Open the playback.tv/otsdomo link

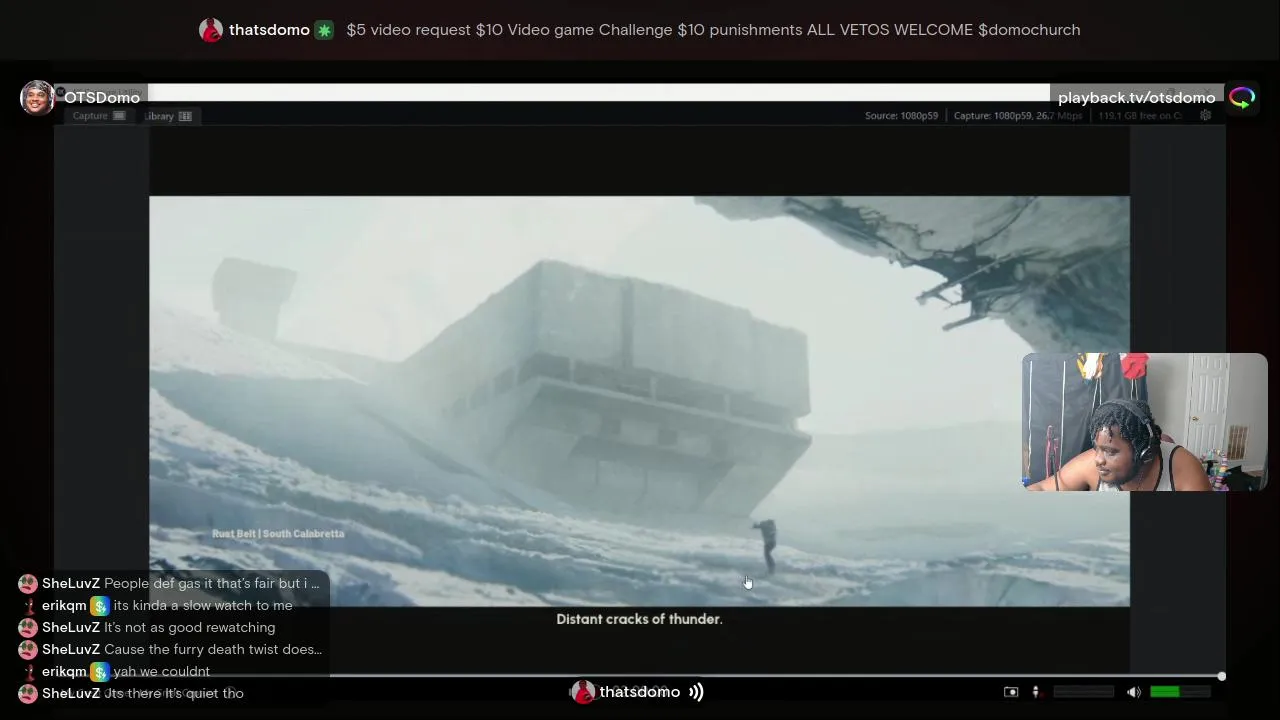click(1136, 98)
